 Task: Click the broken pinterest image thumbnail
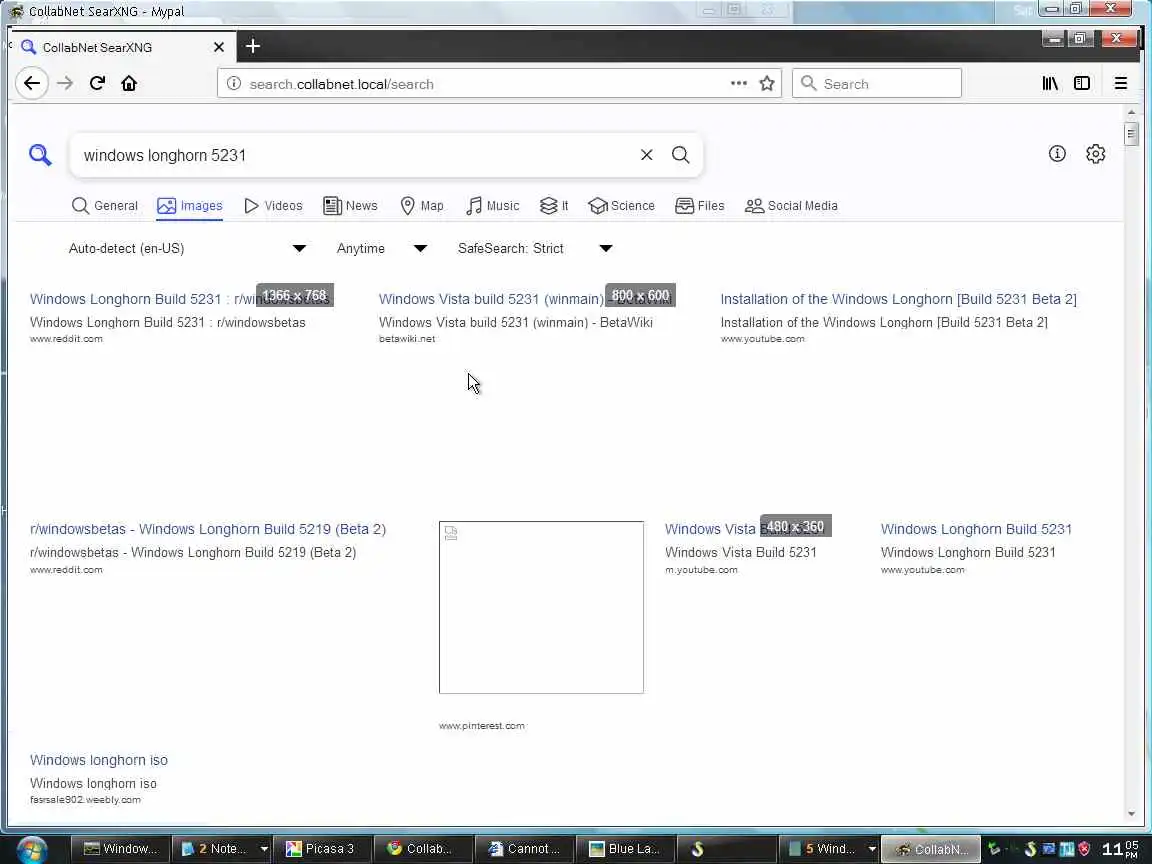(x=541, y=607)
